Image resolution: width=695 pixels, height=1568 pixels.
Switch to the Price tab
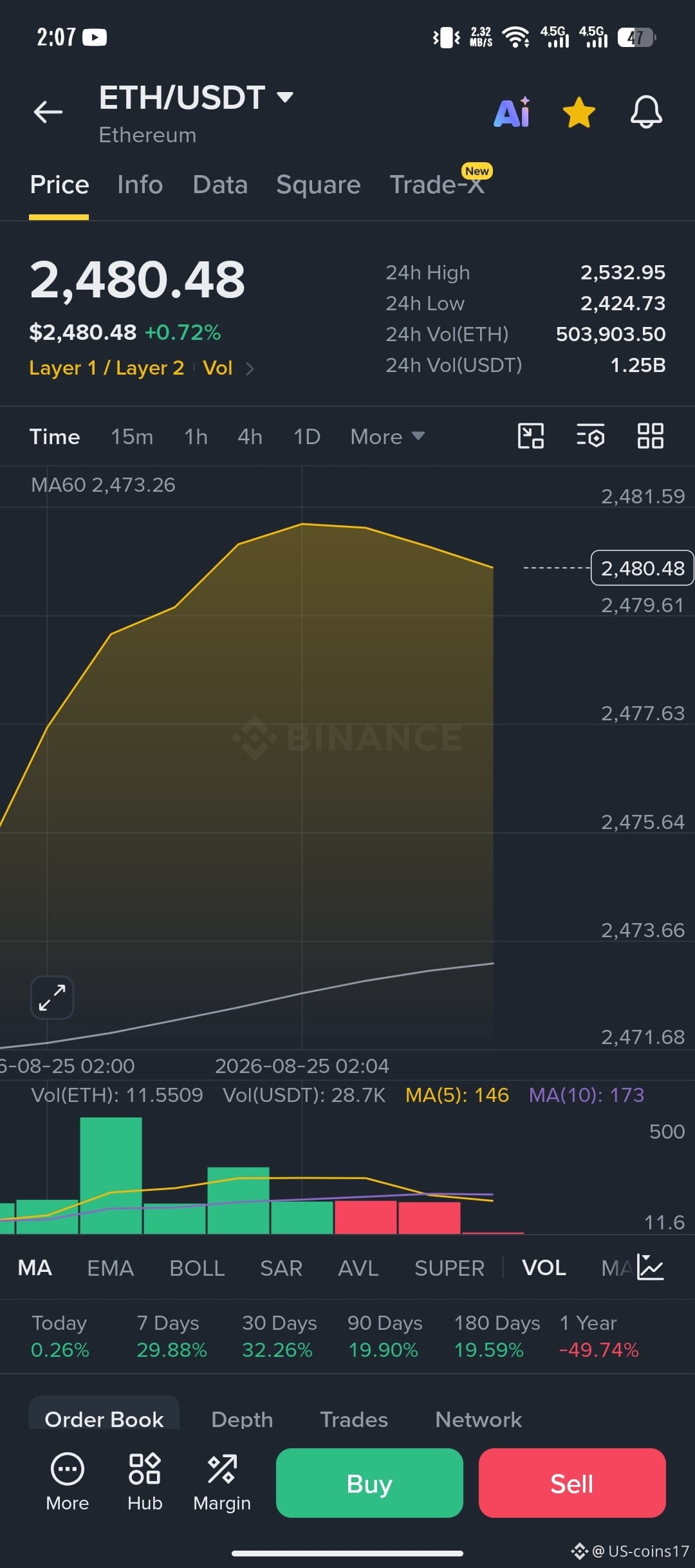59,185
